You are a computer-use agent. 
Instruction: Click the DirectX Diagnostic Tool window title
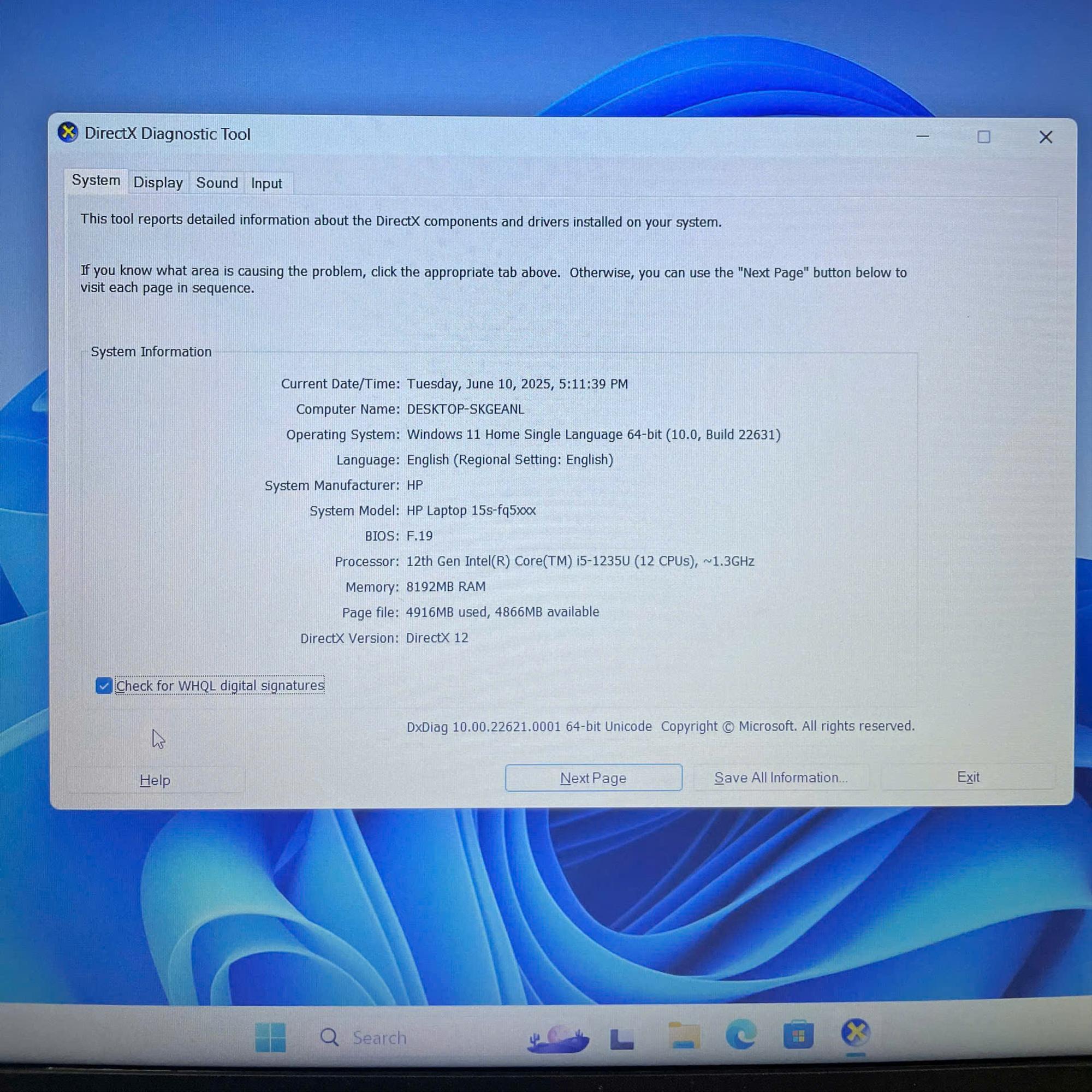167,134
